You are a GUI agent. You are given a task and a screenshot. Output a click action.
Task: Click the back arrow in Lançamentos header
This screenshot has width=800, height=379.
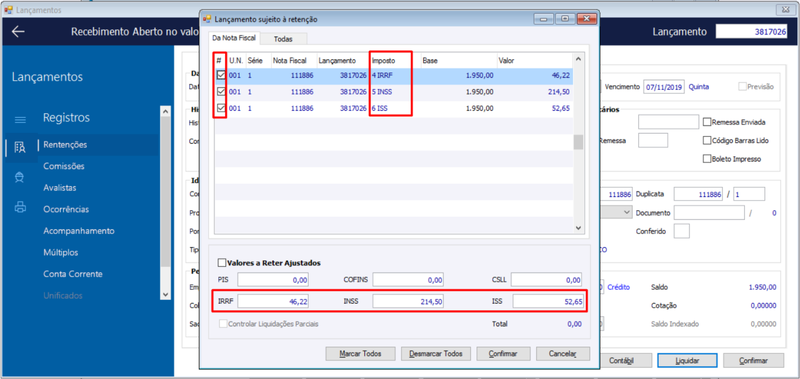[x=18, y=32]
